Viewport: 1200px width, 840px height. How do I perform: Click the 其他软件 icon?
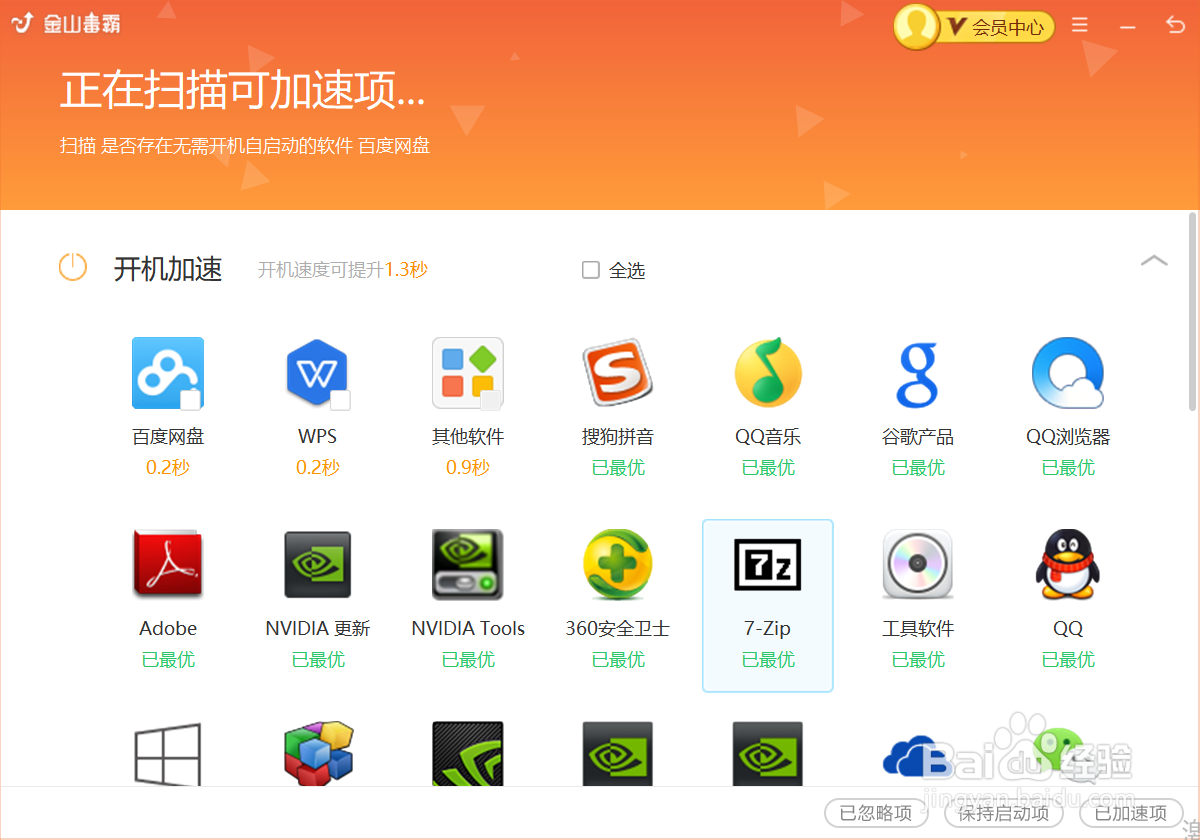(468, 373)
